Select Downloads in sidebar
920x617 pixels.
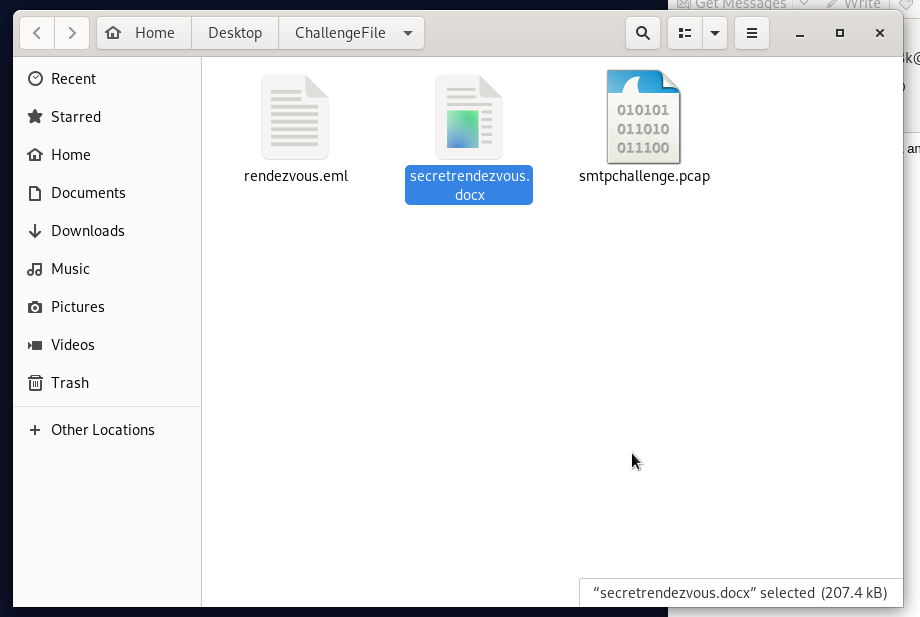88,231
